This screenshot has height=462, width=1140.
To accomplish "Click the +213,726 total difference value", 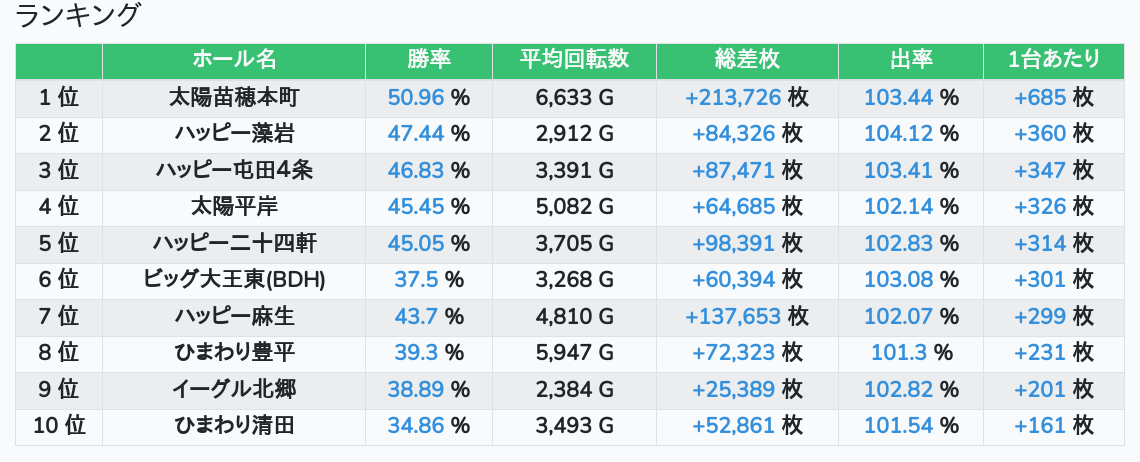I will 733,97.
